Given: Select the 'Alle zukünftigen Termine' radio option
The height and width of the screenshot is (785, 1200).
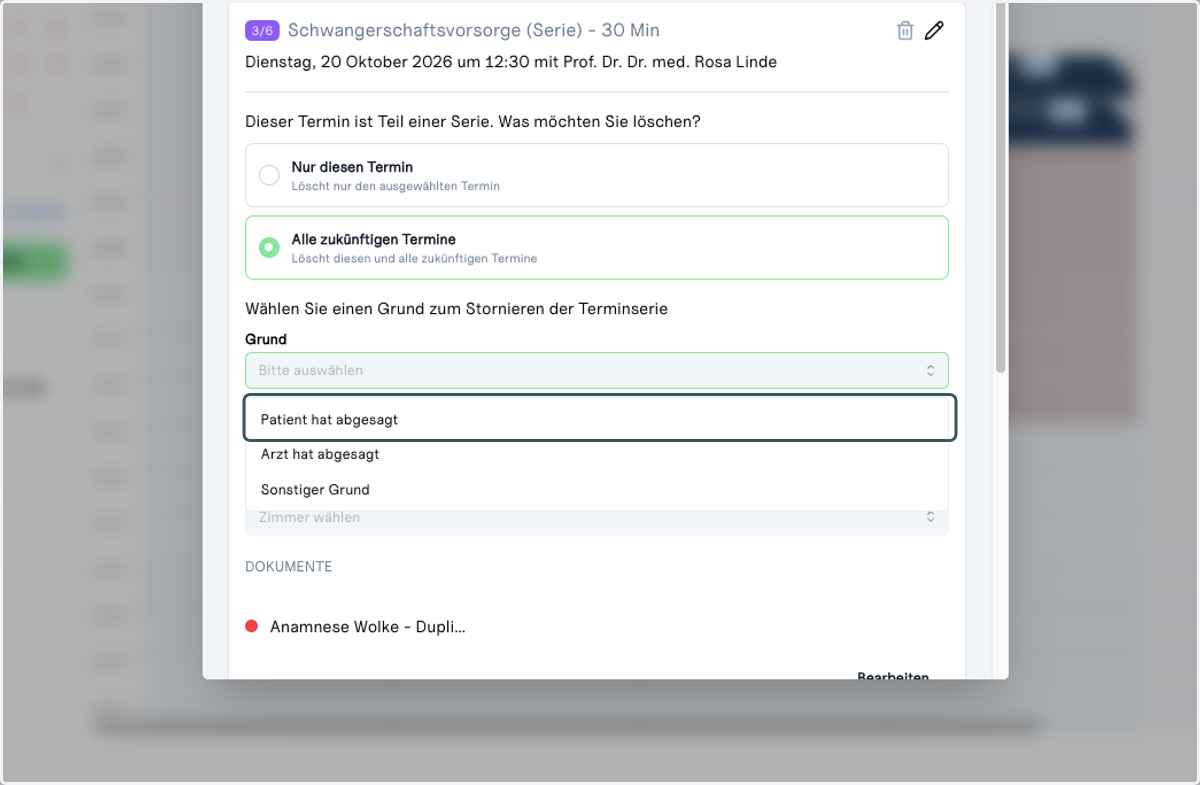Looking at the screenshot, I should coord(597,247).
